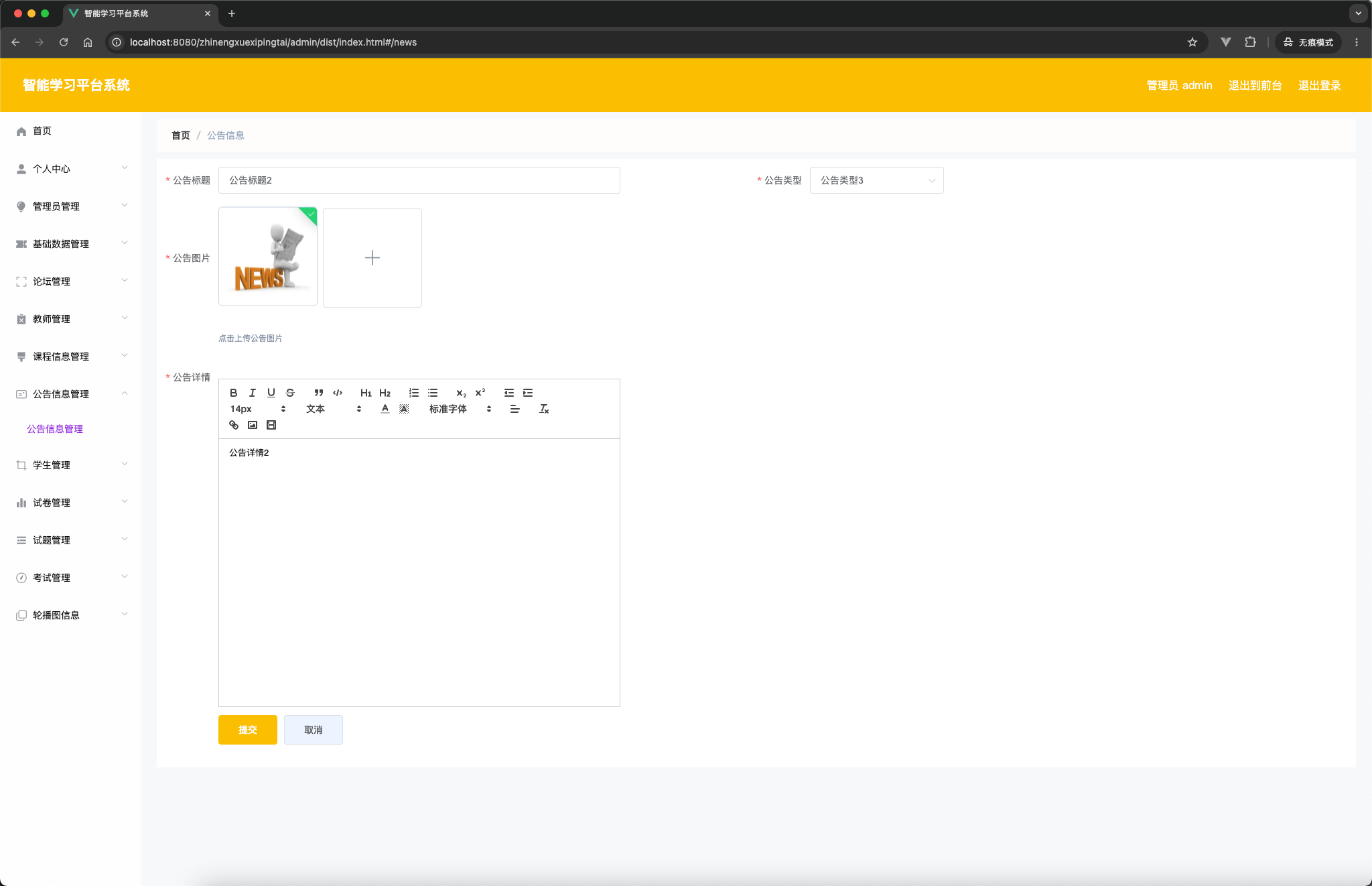1372x886 pixels.
Task: Click plus box to upload image
Action: (372, 258)
